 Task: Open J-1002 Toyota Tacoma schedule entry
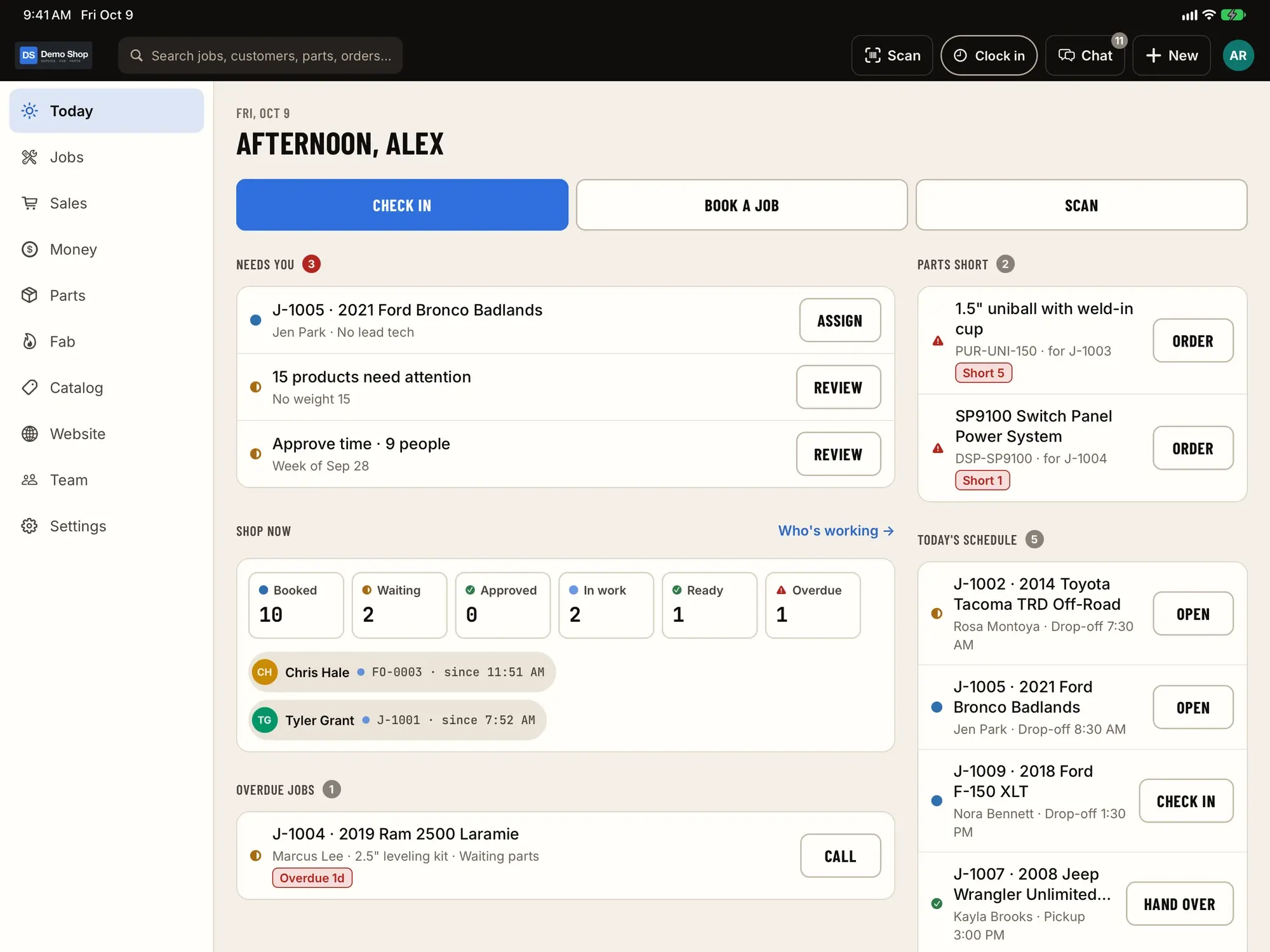click(1193, 614)
